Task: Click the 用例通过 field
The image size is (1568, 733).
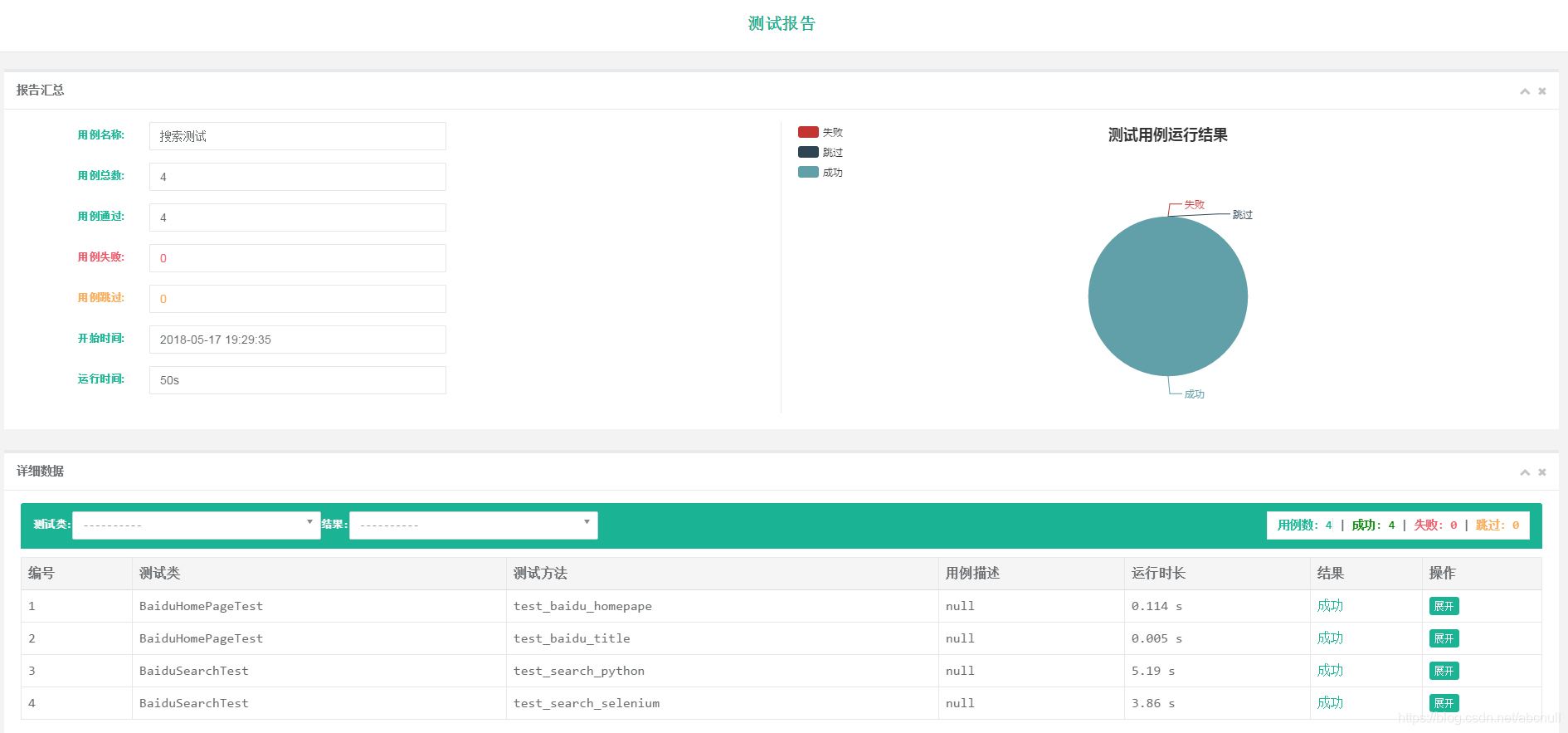Action: [298, 217]
